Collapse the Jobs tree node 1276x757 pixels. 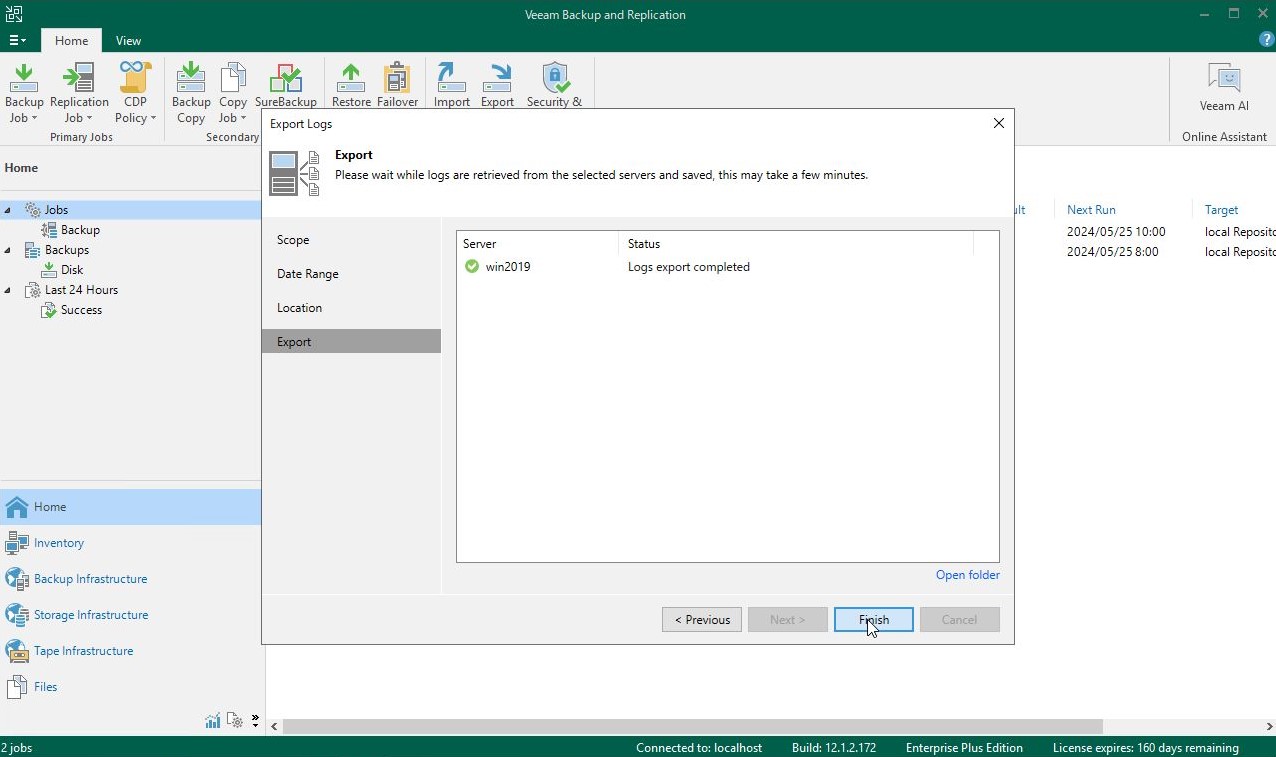tap(9, 210)
